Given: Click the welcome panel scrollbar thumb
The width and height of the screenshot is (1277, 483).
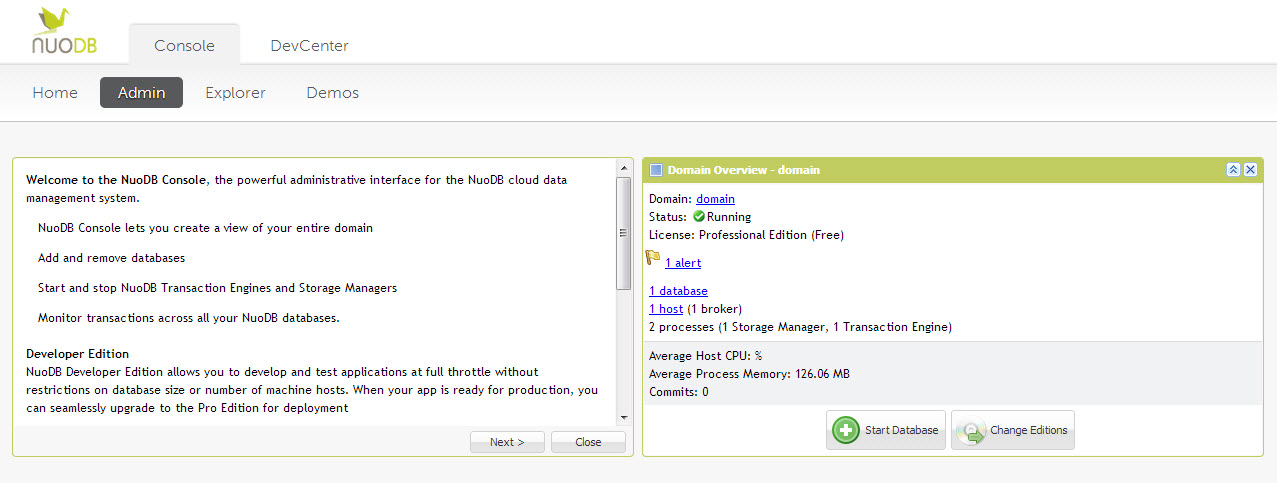Looking at the screenshot, I should pyautogui.click(x=624, y=233).
